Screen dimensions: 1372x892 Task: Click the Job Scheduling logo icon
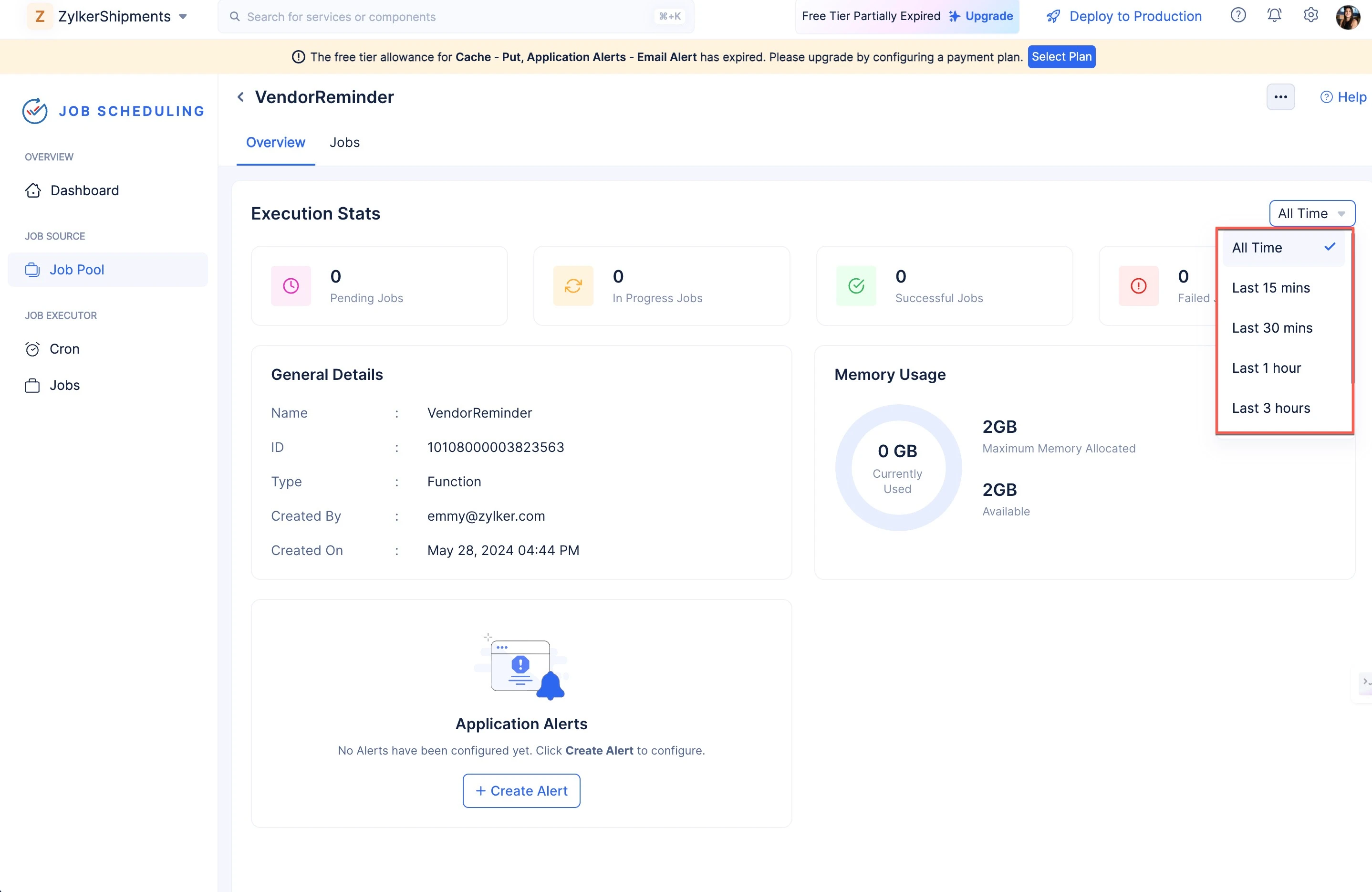pos(35,111)
